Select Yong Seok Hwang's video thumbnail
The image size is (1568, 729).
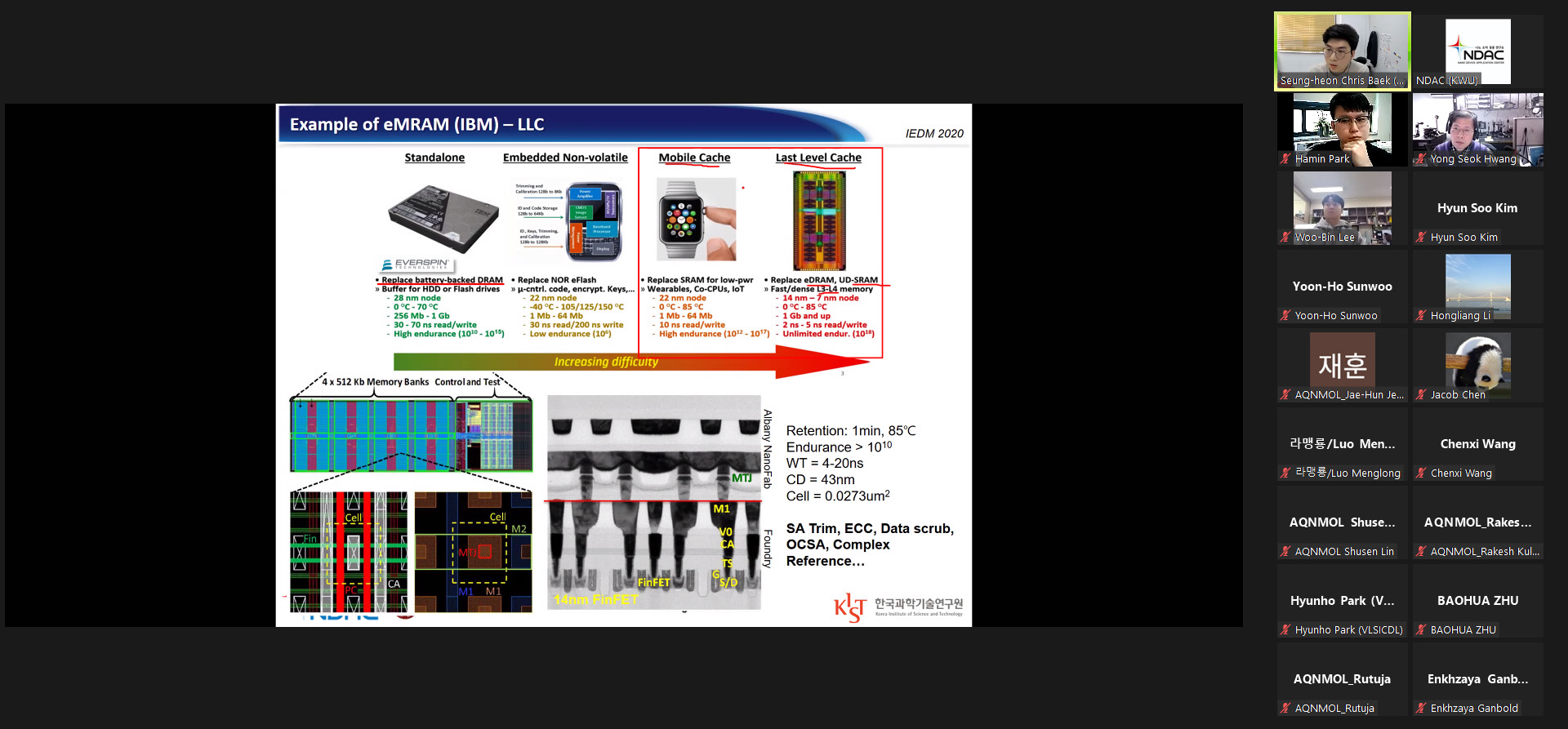1478,129
